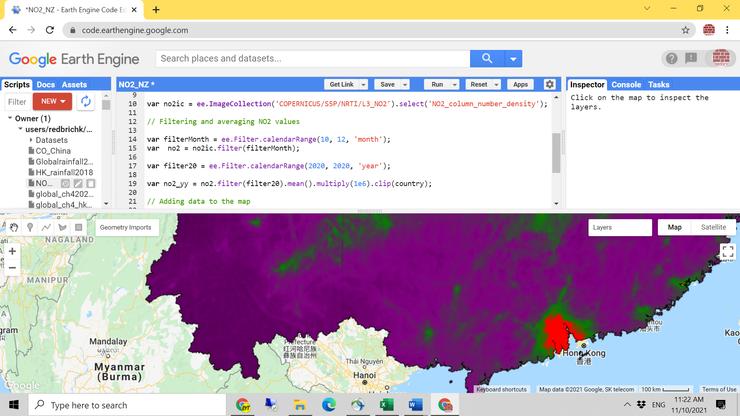Select the pan hand map tool
Viewport: 740px width, 416px height.
[x=13, y=227]
